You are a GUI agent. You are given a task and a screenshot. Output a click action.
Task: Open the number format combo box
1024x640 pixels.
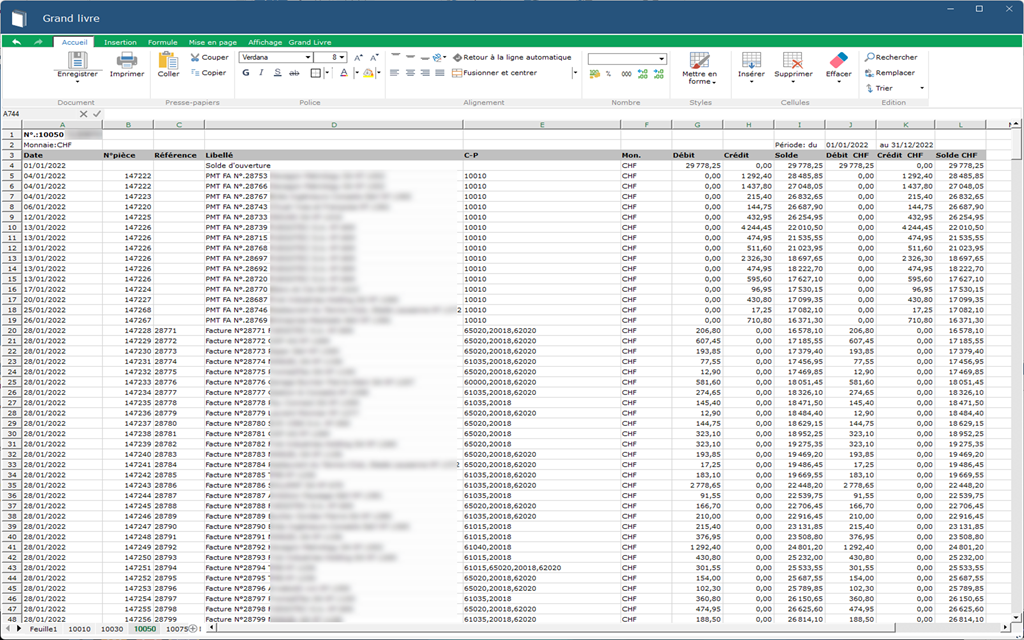click(627, 59)
